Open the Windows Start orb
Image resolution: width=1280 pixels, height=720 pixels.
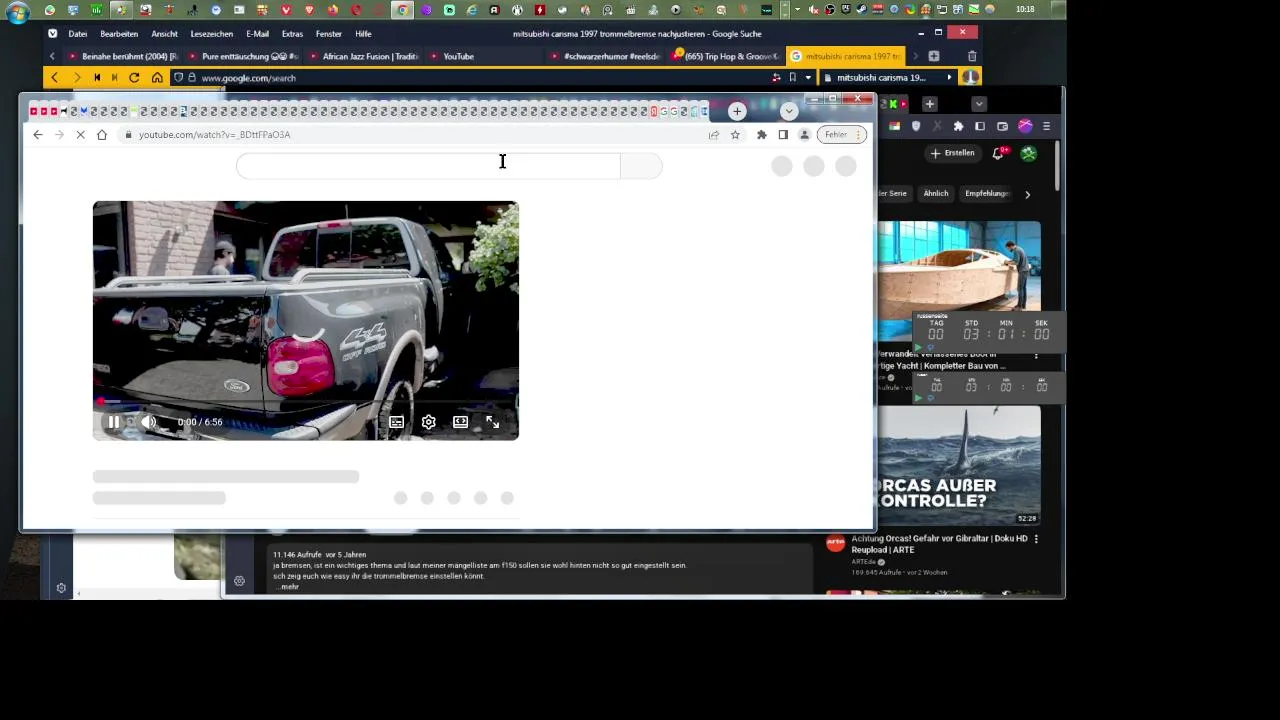(18, 12)
